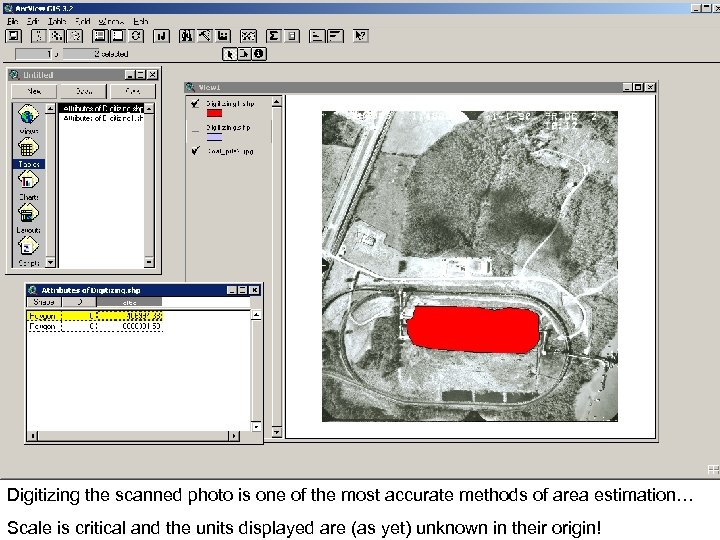720x540 pixels.
Task: Open the Table menu
Action: 57,21
